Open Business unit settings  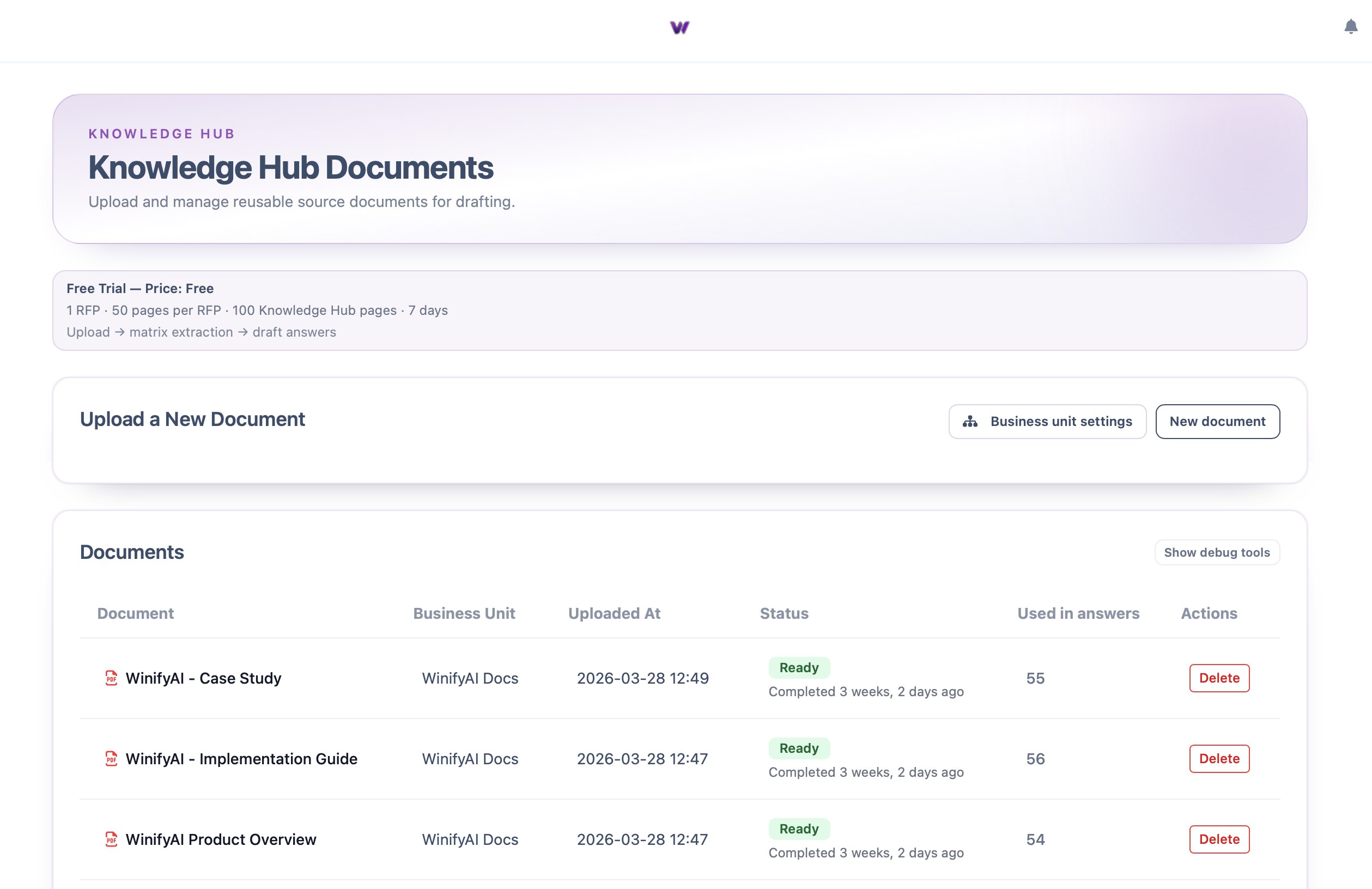[1048, 421]
